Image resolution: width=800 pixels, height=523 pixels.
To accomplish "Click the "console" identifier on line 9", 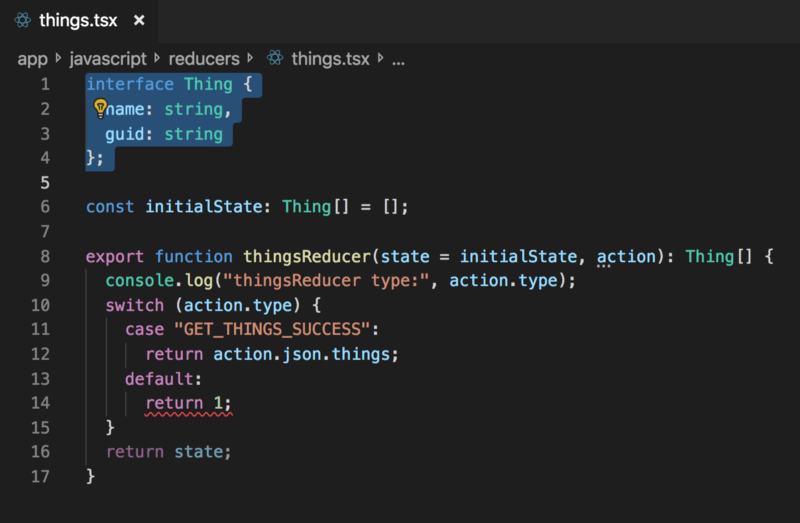I will (x=140, y=281).
